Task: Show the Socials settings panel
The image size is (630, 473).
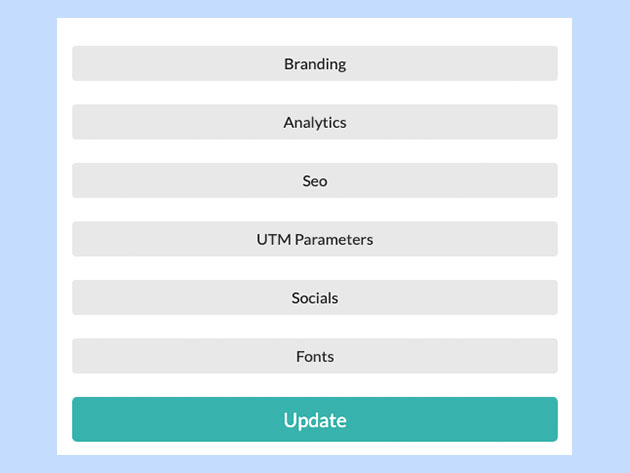Action: [x=314, y=298]
